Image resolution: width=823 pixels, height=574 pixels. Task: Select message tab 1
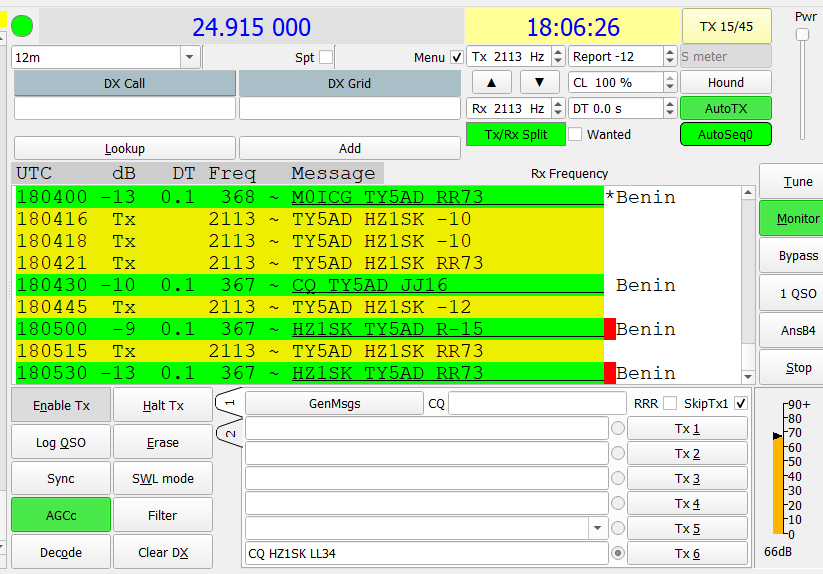(230, 402)
